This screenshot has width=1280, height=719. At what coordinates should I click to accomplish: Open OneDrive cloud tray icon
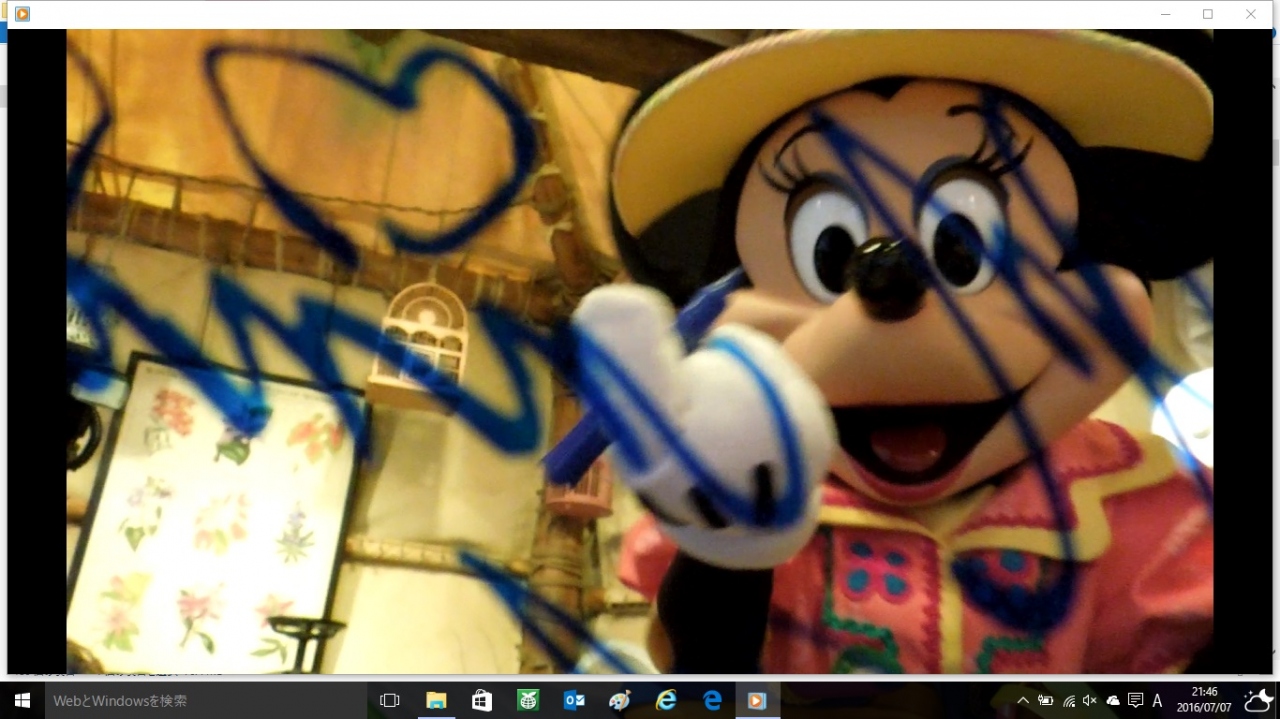coord(1113,701)
